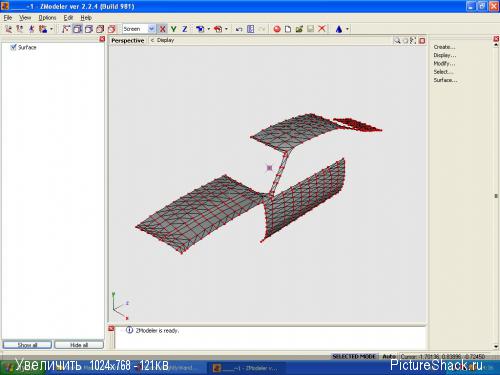Select the Objects level tool
The image size is (500, 375).
[x=43, y=29]
